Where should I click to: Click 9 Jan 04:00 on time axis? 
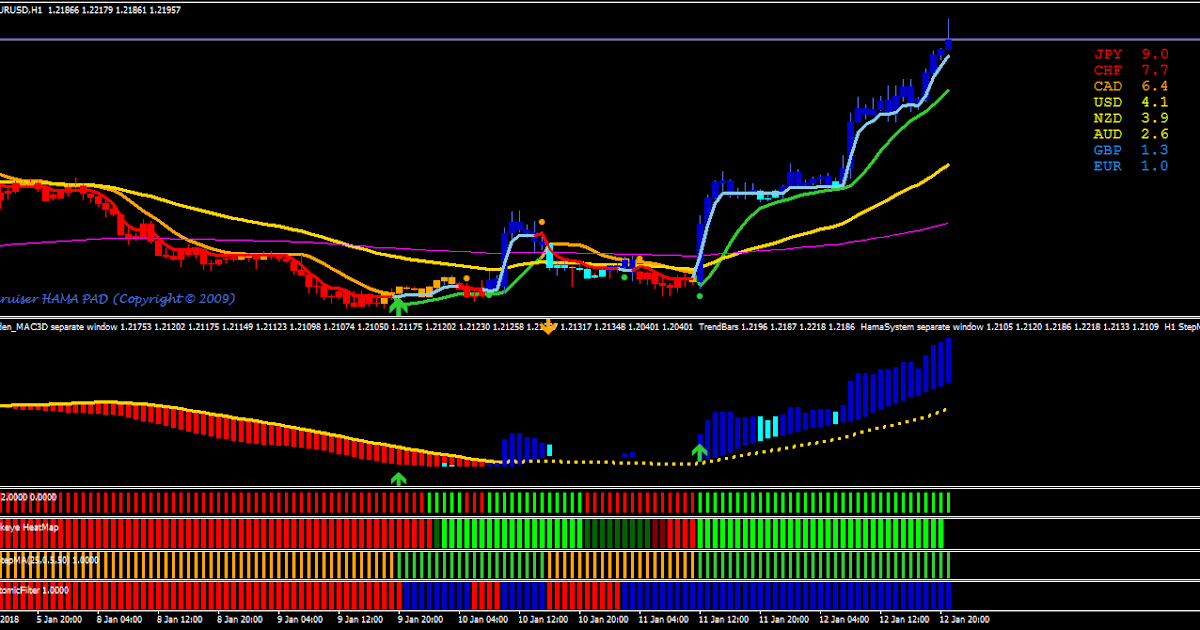pyautogui.click(x=301, y=620)
